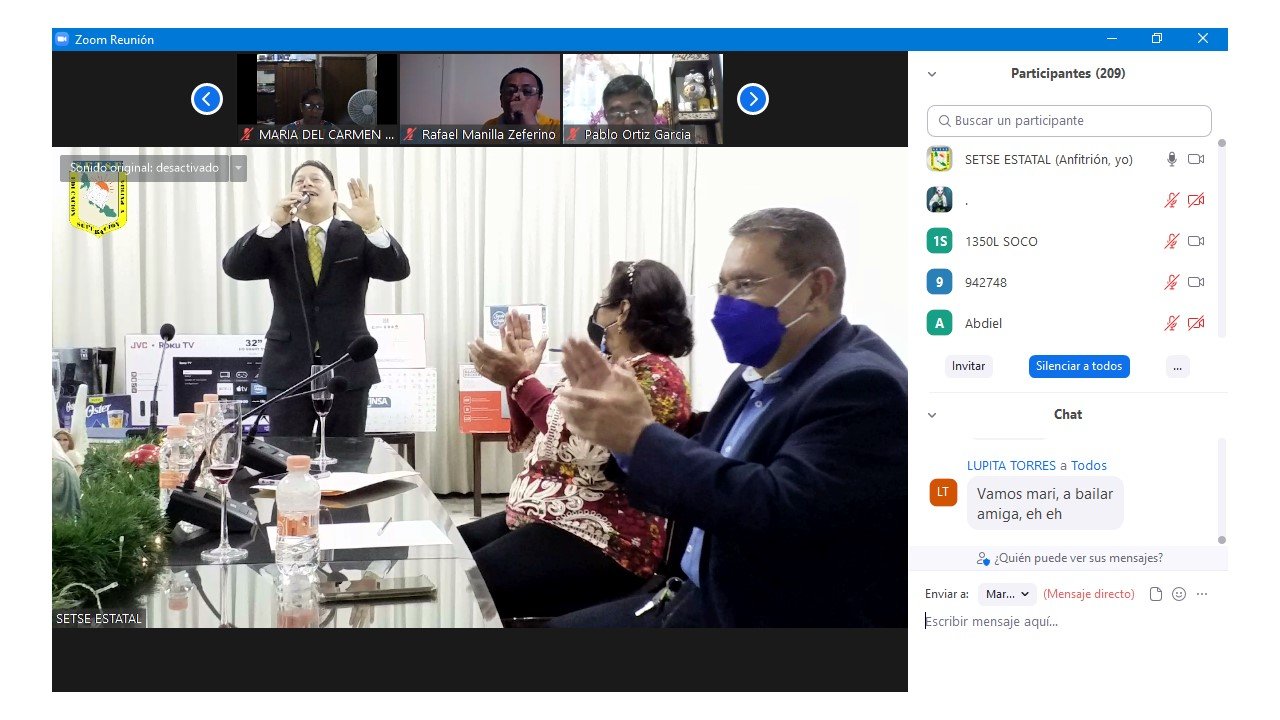Open chat more options ellipsis
The height and width of the screenshot is (720, 1280).
coord(1202,594)
